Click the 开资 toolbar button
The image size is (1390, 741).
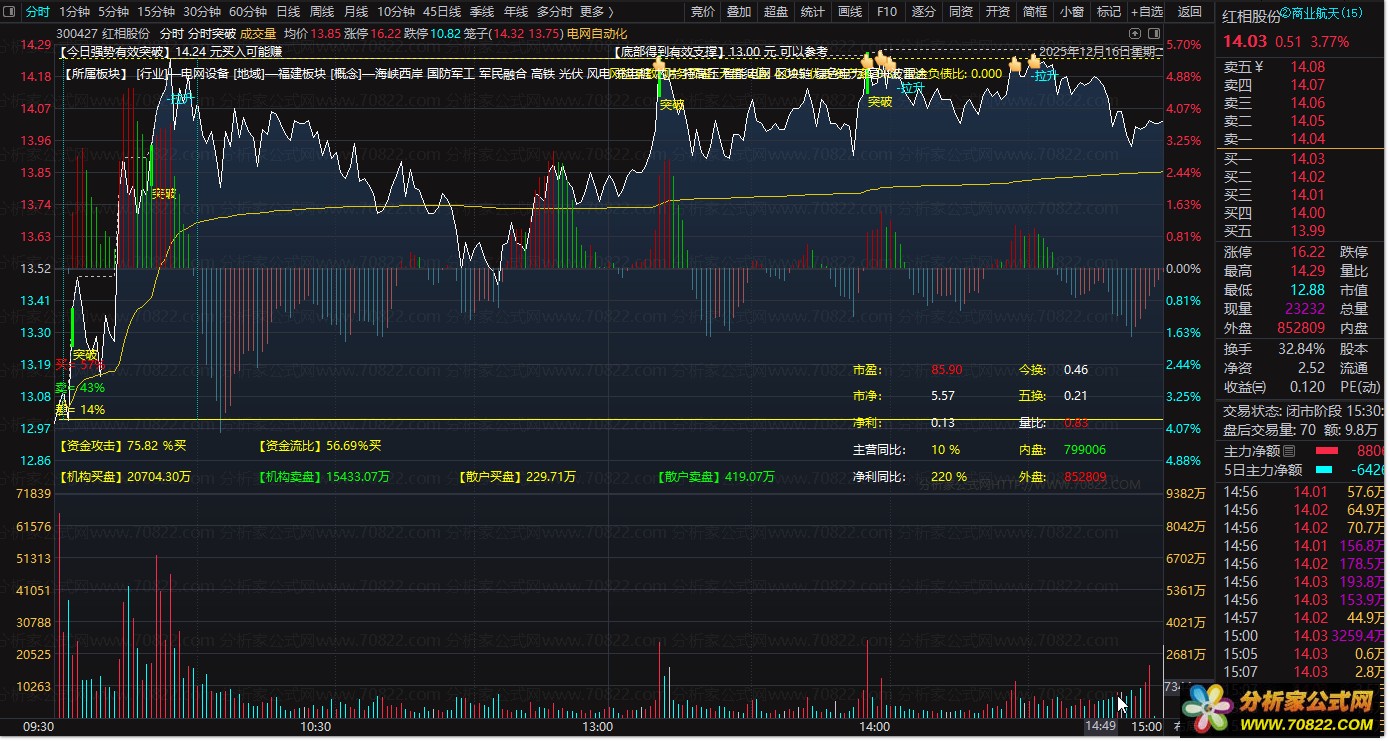tap(998, 12)
